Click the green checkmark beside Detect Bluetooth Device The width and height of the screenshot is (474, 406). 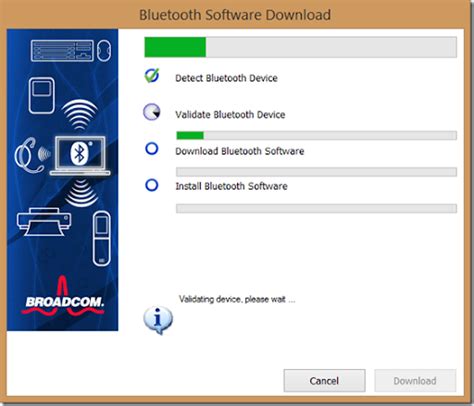[152, 76]
